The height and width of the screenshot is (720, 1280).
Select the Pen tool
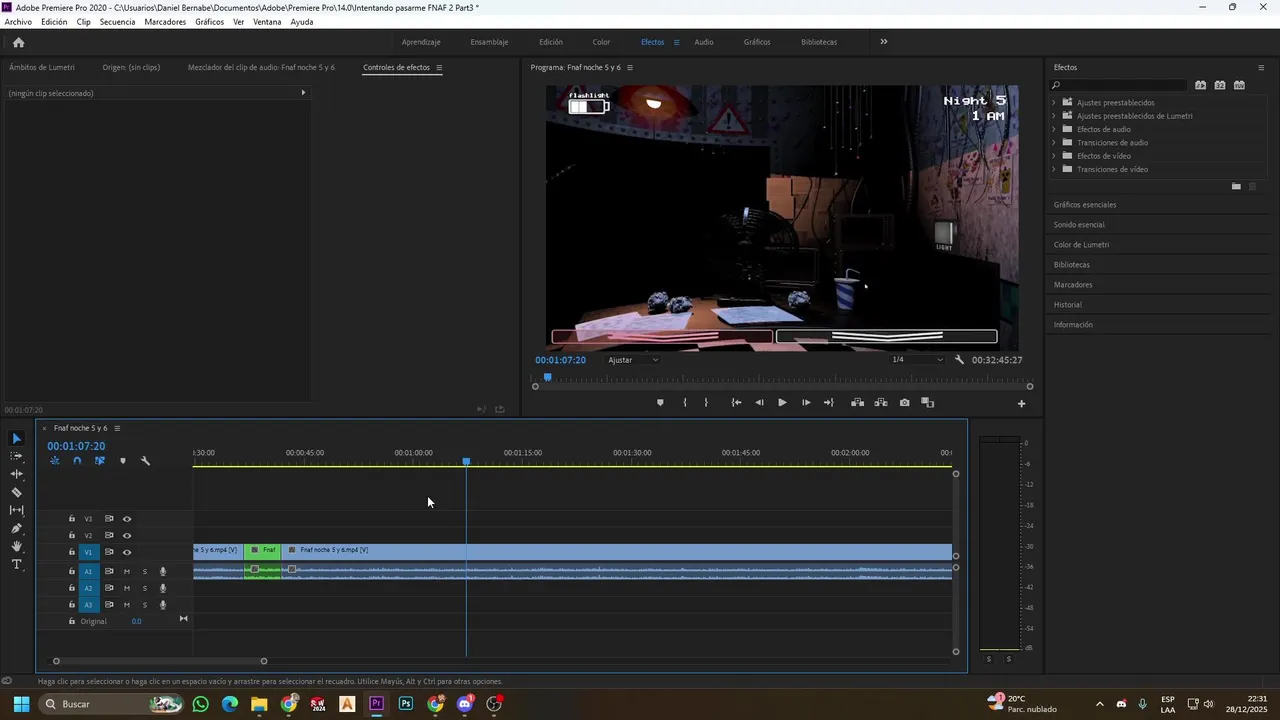16,528
